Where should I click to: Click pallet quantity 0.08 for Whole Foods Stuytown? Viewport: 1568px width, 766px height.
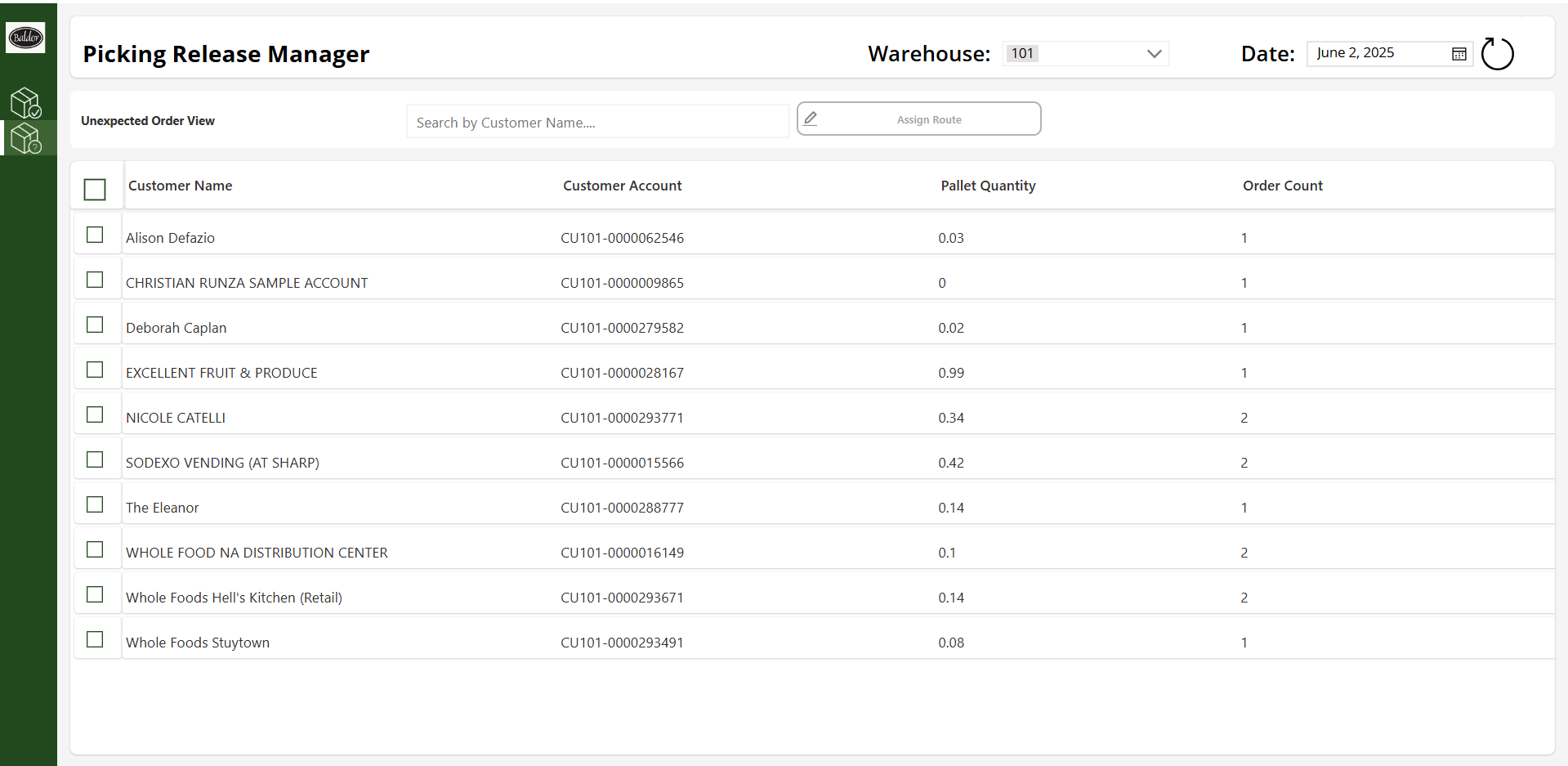pos(951,643)
